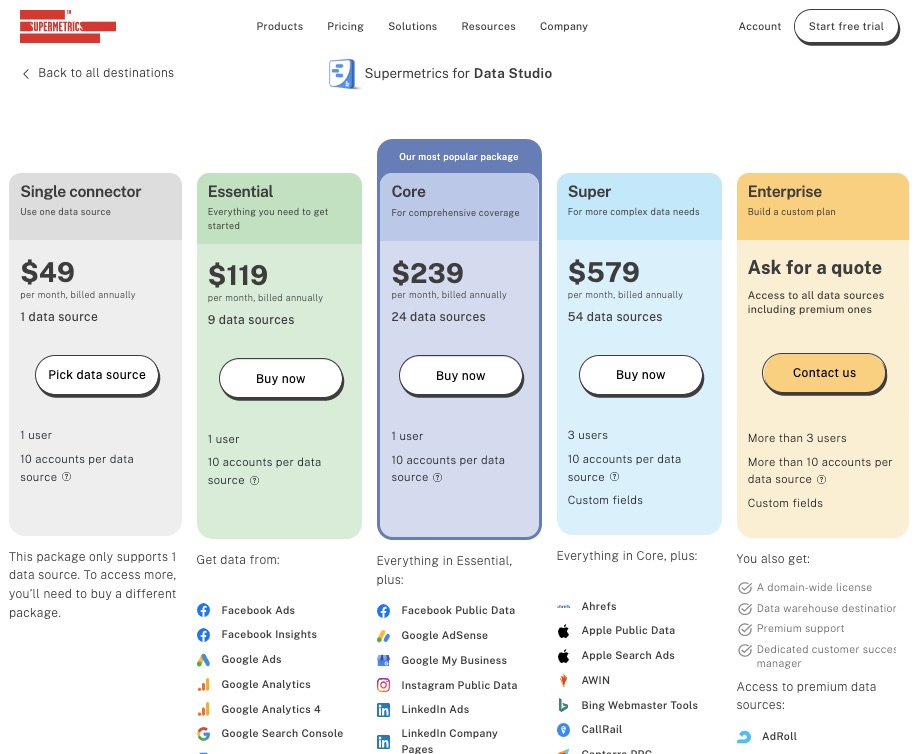920x754 pixels.
Task: Click the Start free trial button
Action: click(x=846, y=26)
